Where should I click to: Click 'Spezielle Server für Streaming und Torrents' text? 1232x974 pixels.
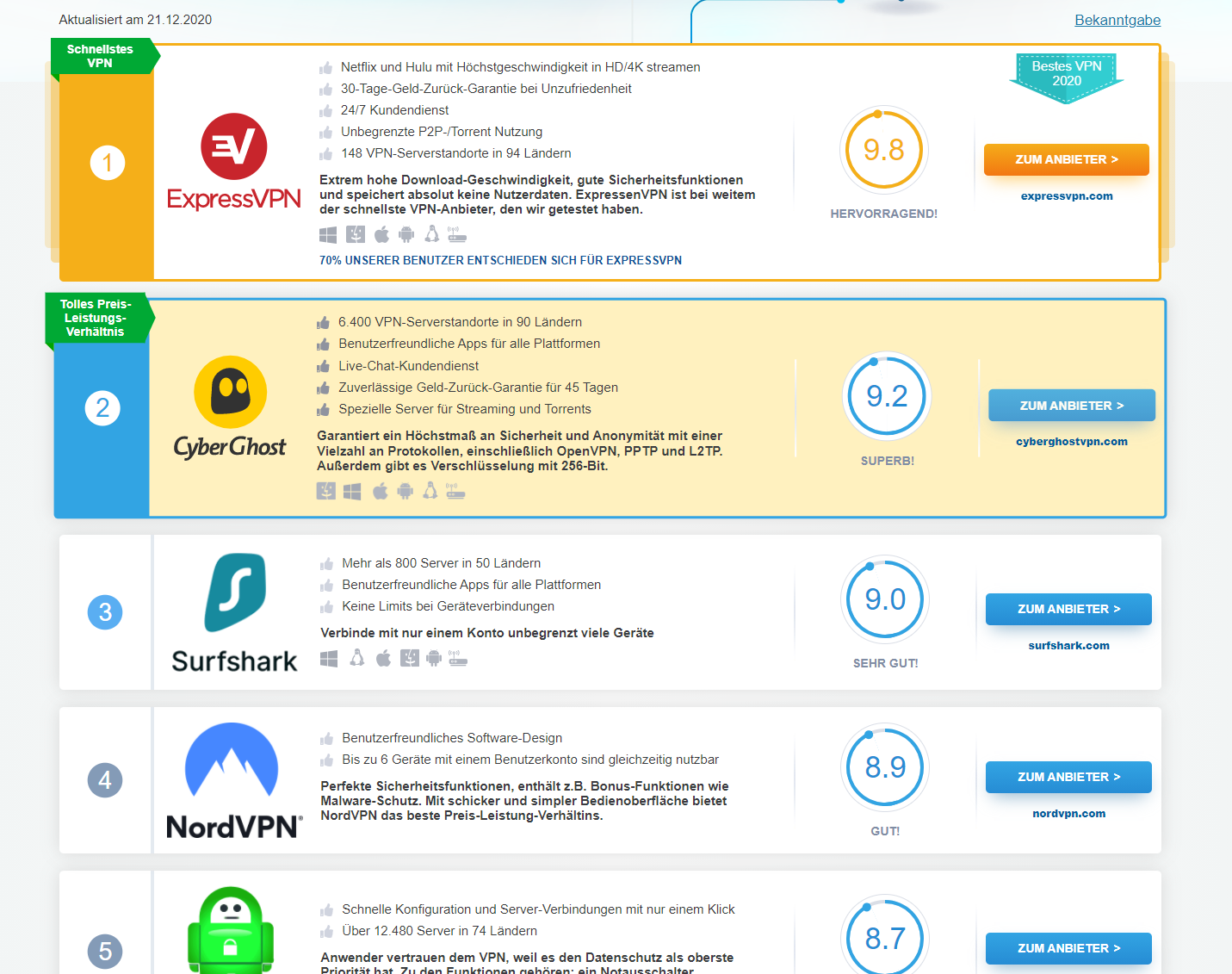tap(465, 409)
